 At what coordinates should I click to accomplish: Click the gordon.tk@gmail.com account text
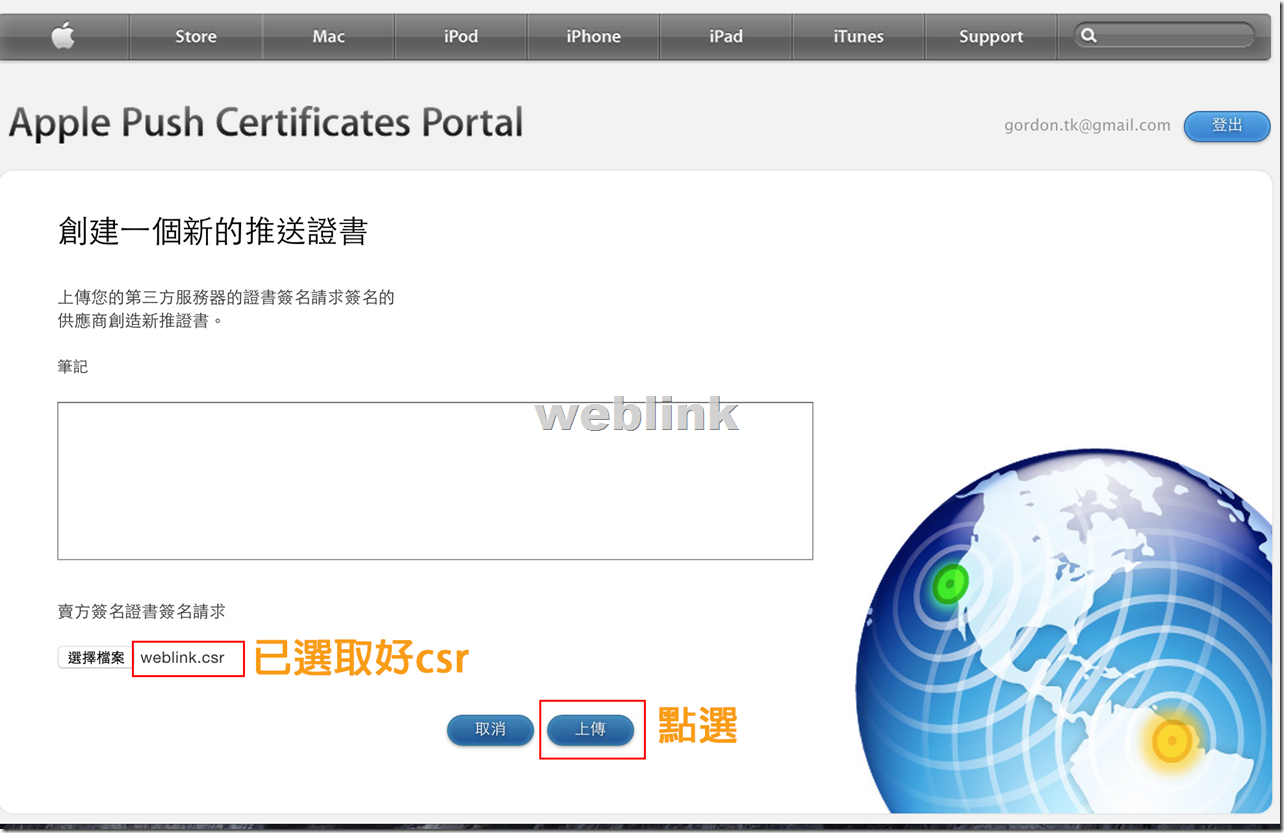click(x=1087, y=126)
